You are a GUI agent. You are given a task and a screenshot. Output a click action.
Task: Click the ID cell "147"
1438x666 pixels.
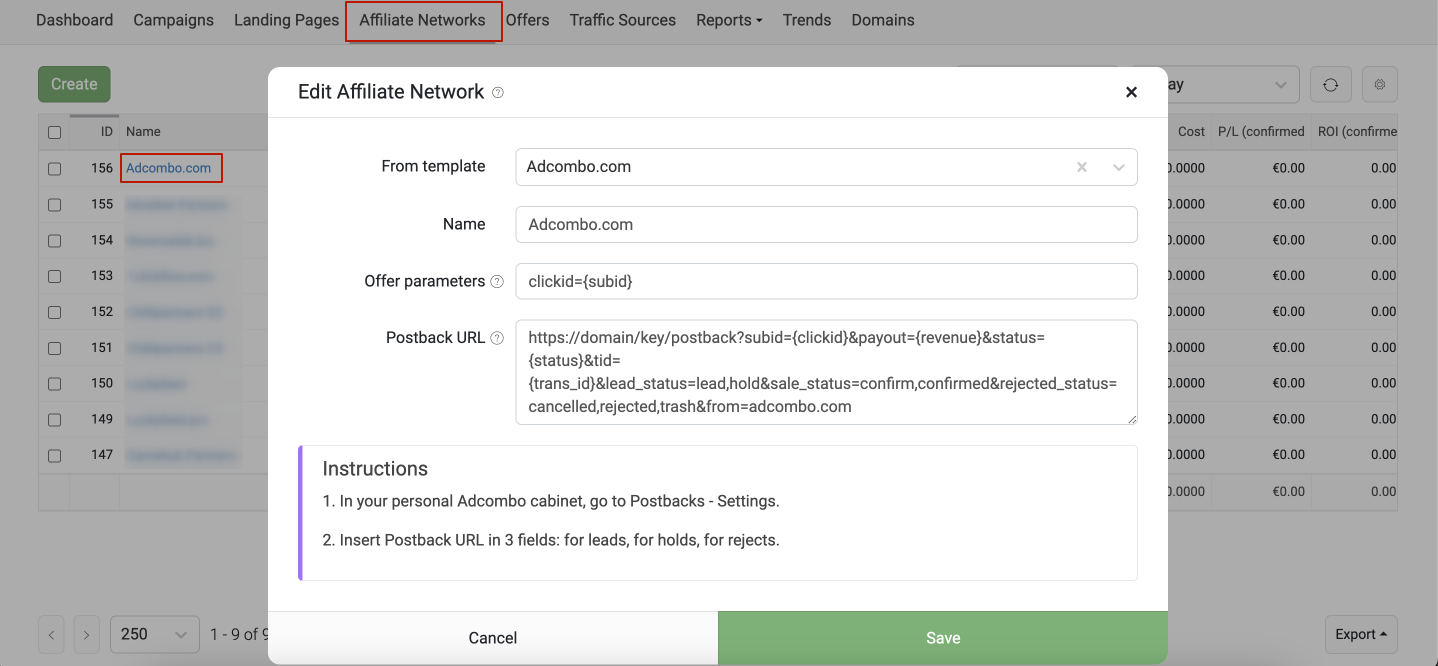(x=102, y=455)
